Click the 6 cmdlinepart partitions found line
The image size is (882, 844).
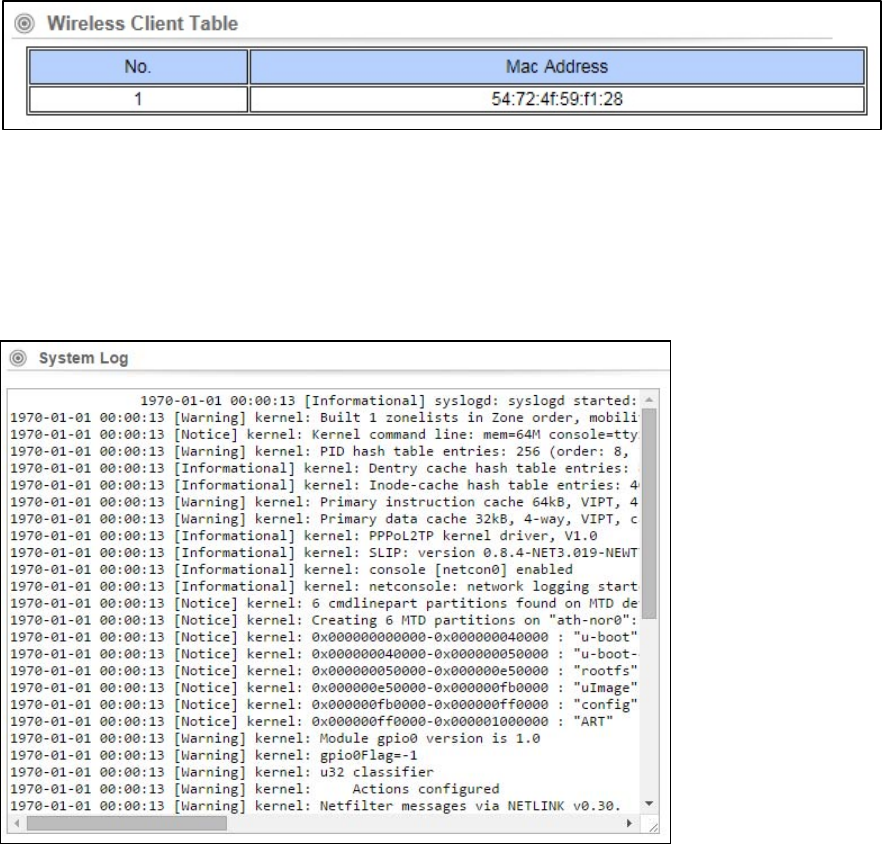point(324,603)
